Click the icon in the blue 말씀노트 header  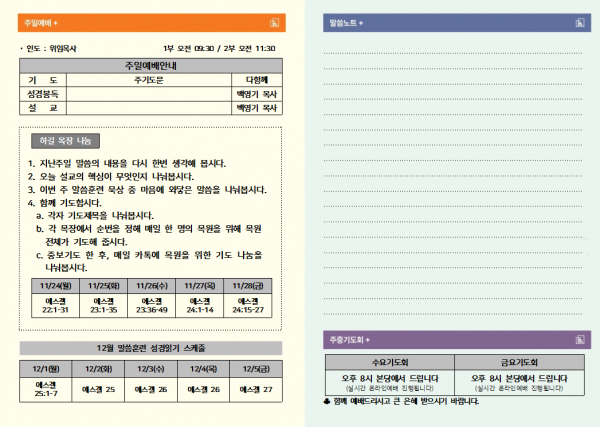tap(574, 21)
